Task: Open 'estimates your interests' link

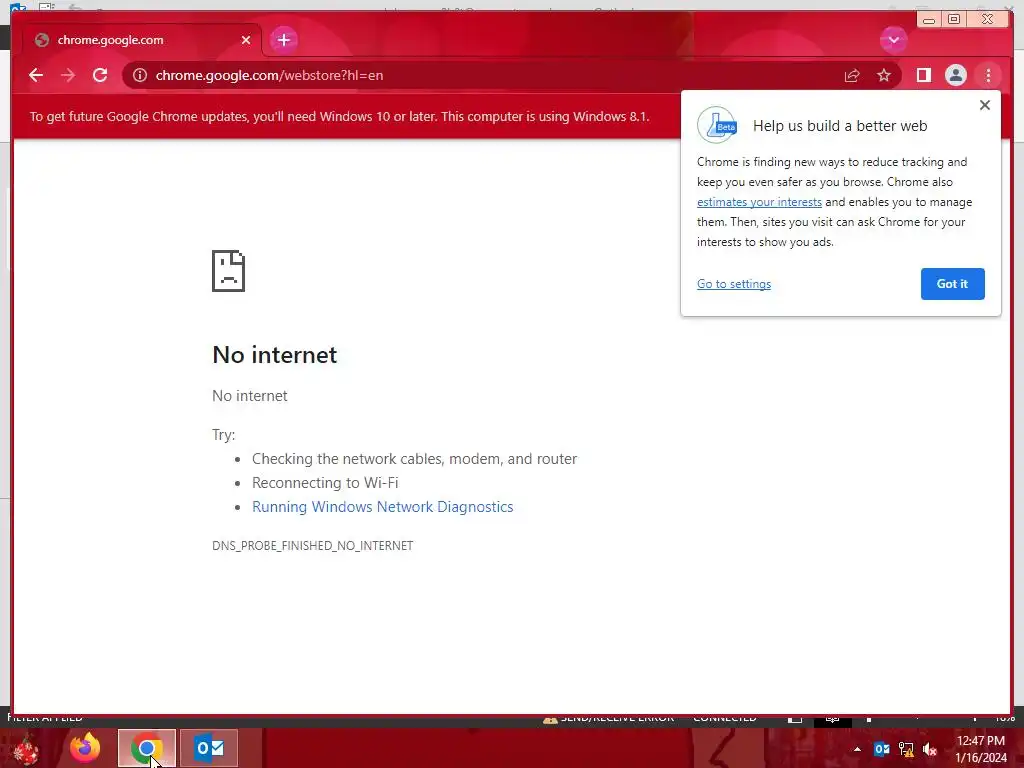Action: [x=759, y=202]
